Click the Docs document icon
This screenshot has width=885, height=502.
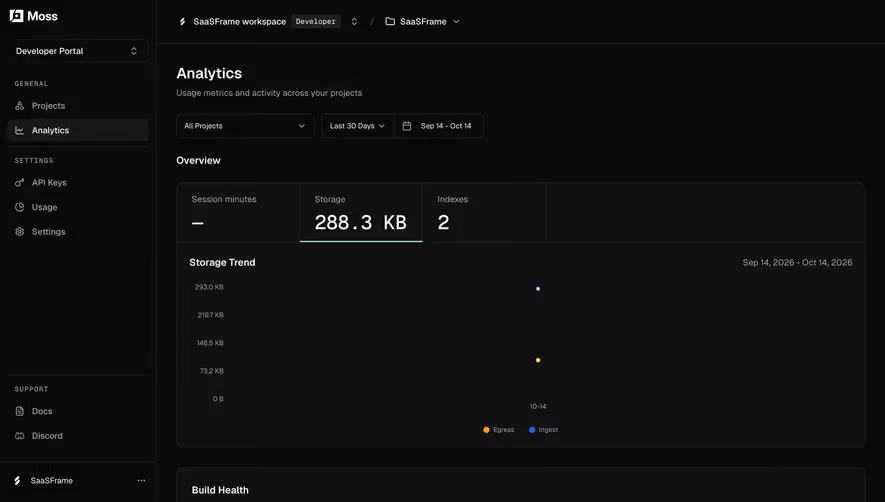click(x=20, y=411)
